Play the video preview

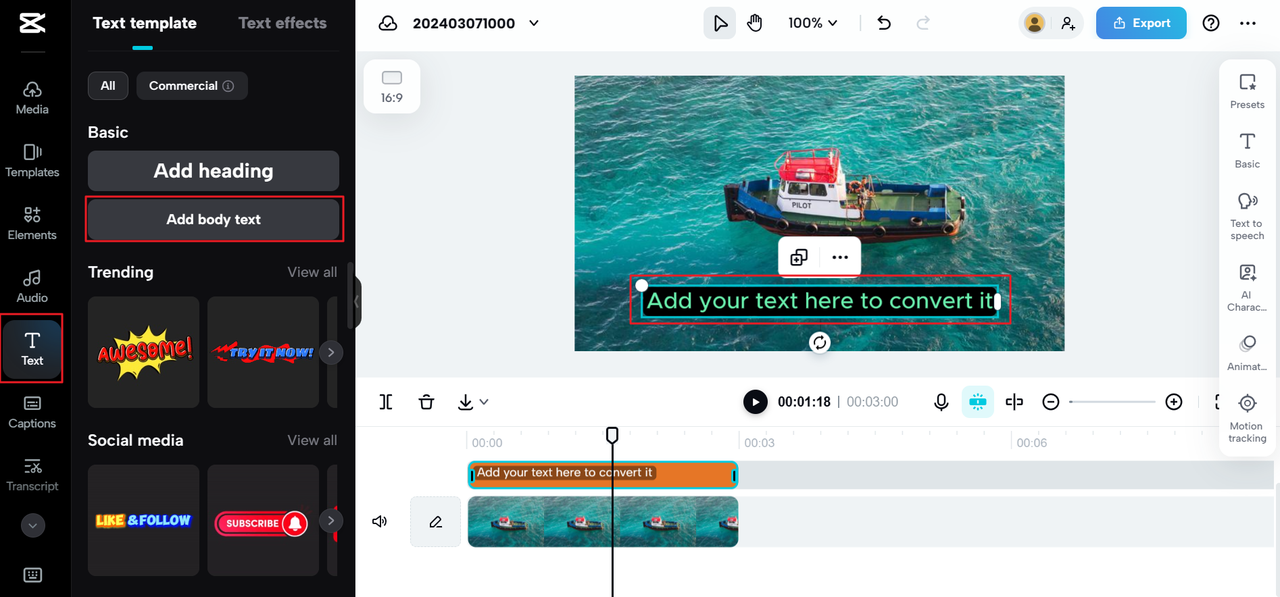[x=755, y=402]
